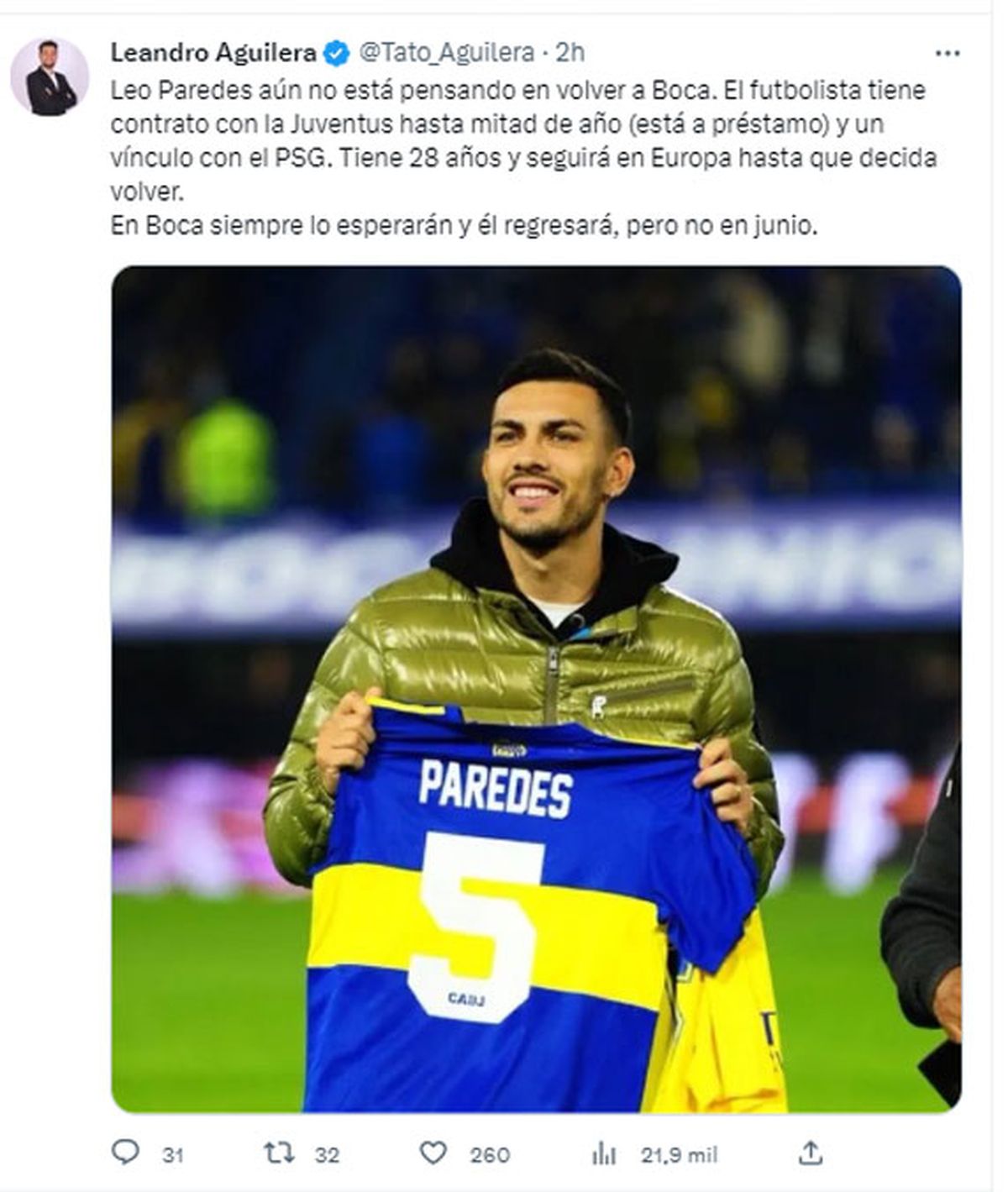Open the @Tato_Aguilera handle link

point(446,53)
